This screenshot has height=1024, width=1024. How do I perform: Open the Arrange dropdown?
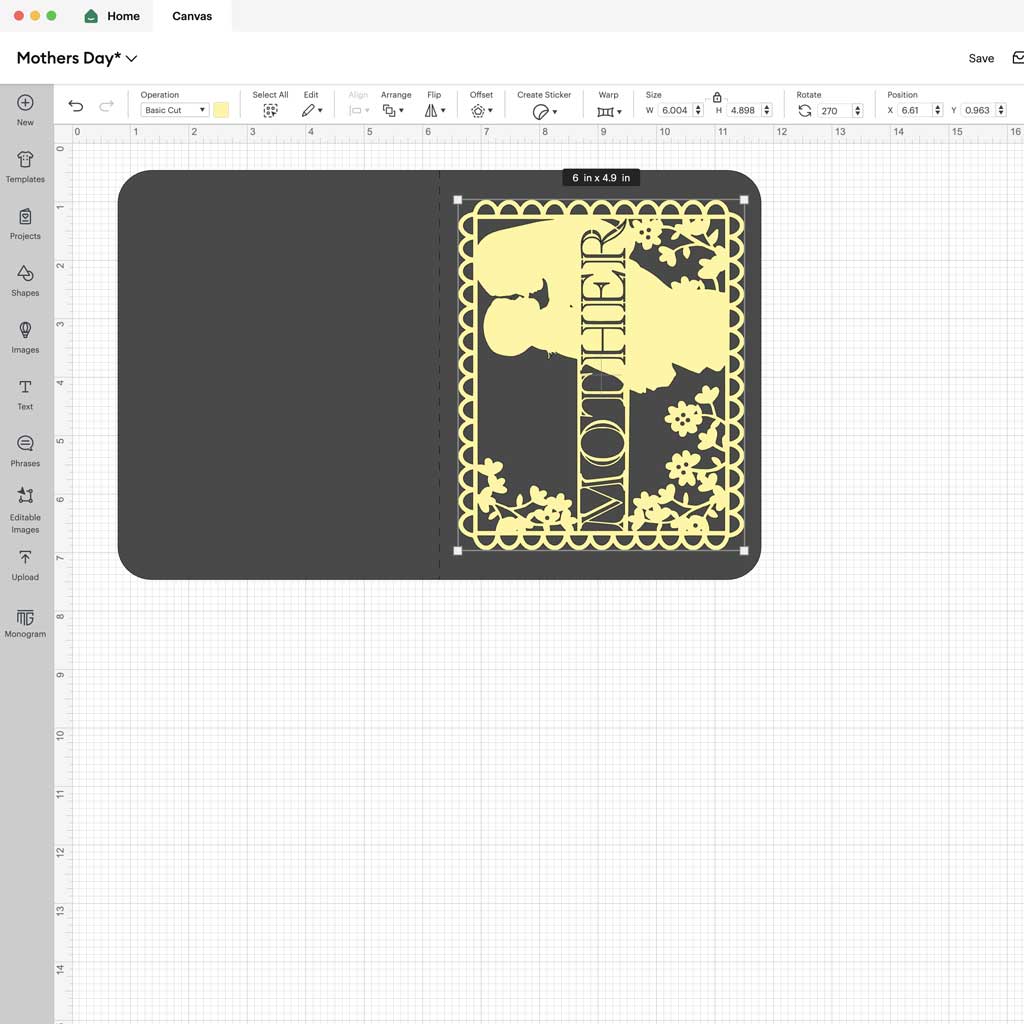pos(393,111)
